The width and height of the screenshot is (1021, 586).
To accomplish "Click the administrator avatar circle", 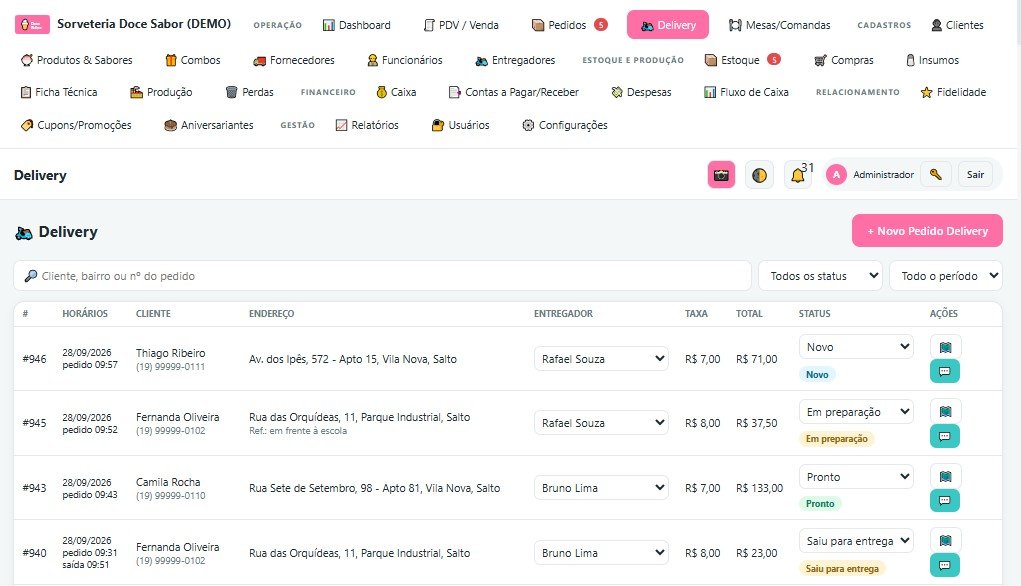I will tap(836, 174).
